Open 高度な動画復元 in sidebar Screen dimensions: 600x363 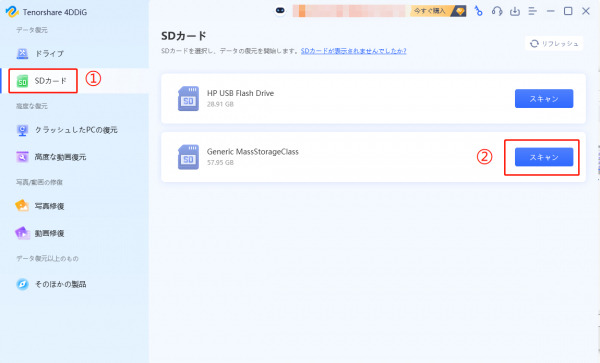[x=51, y=157]
